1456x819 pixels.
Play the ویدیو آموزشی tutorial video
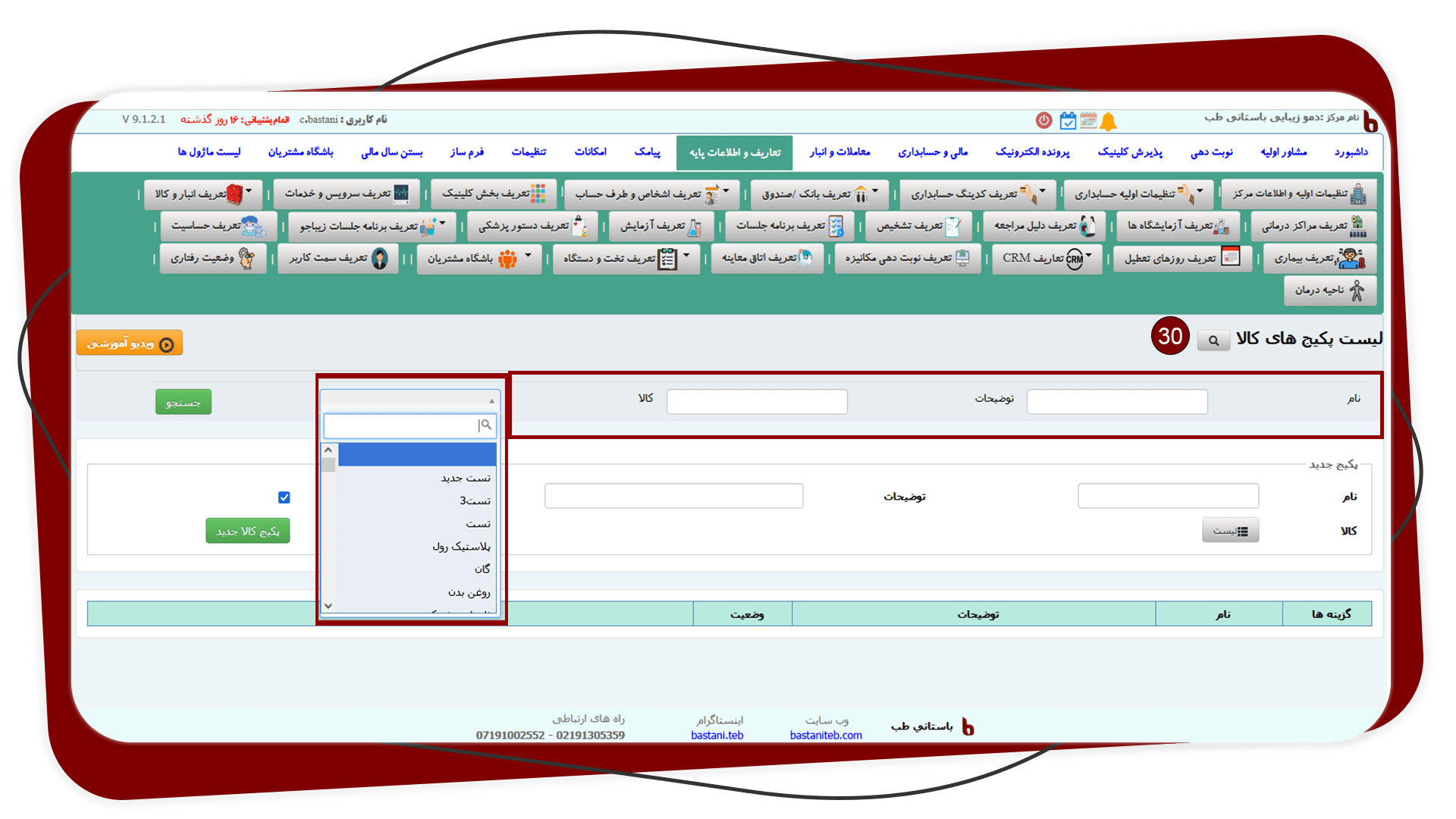[130, 343]
